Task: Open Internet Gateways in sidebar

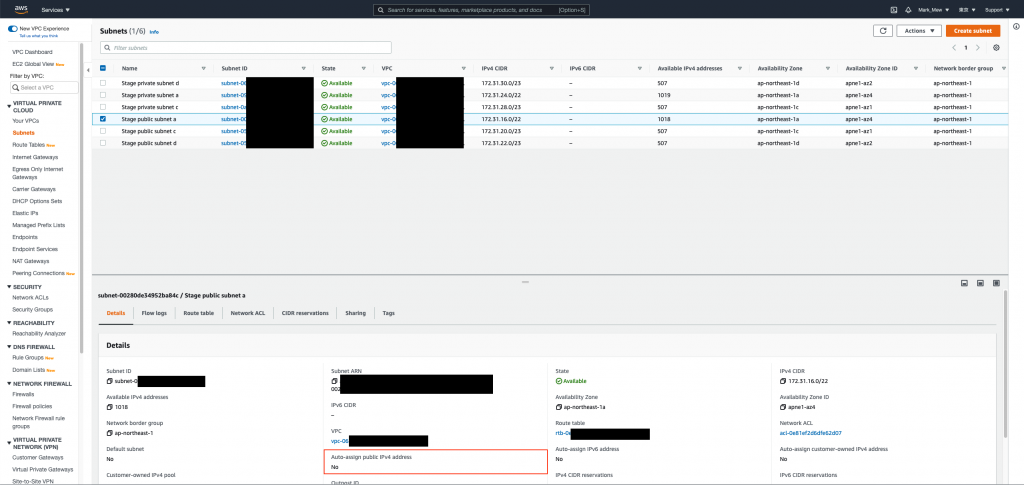Action: 35,157
